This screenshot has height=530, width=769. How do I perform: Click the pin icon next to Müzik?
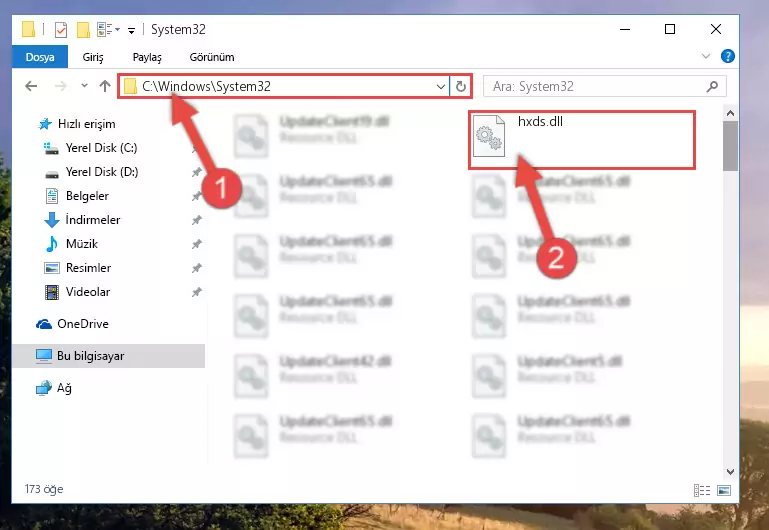(197, 244)
